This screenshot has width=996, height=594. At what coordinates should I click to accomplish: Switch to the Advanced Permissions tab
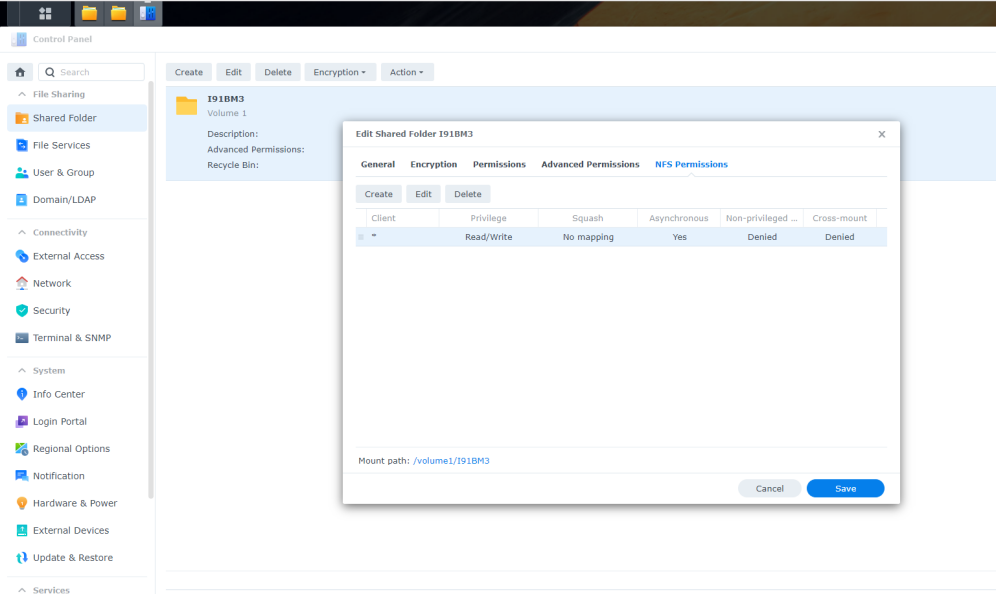click(590, 164)
